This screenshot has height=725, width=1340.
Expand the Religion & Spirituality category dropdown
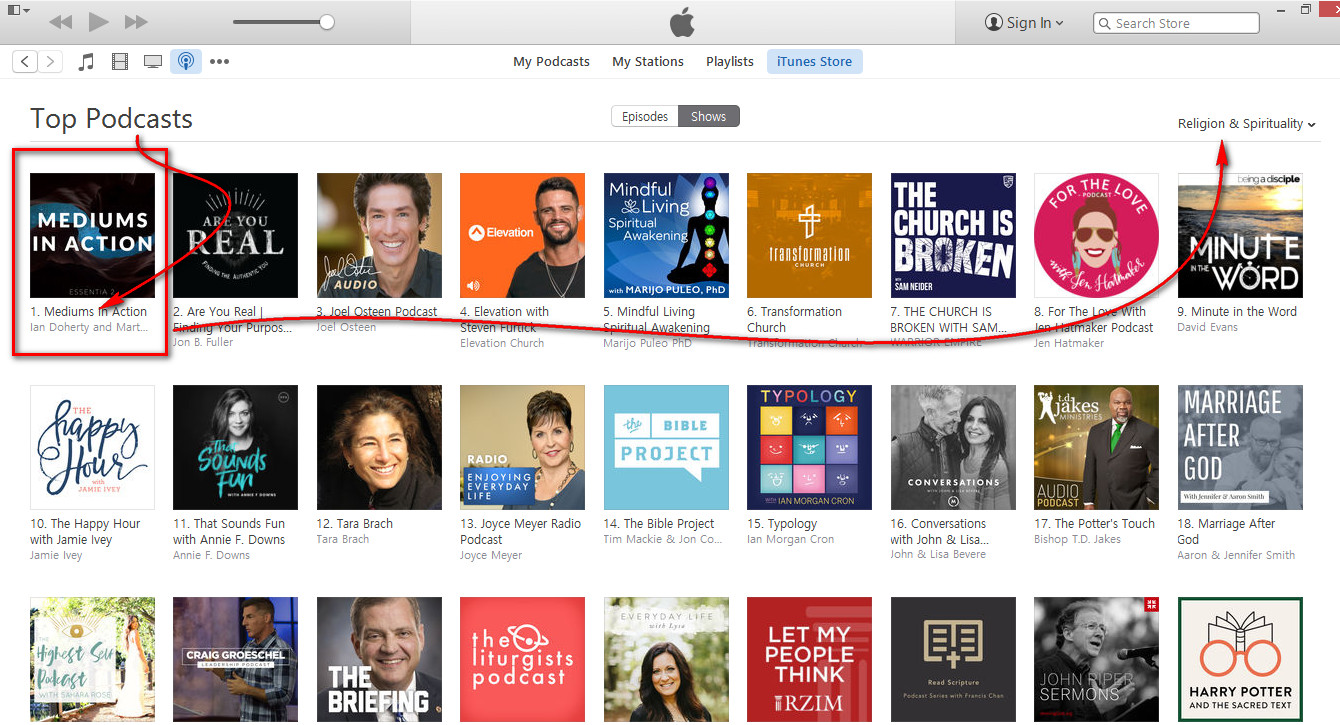point(1246,124)
